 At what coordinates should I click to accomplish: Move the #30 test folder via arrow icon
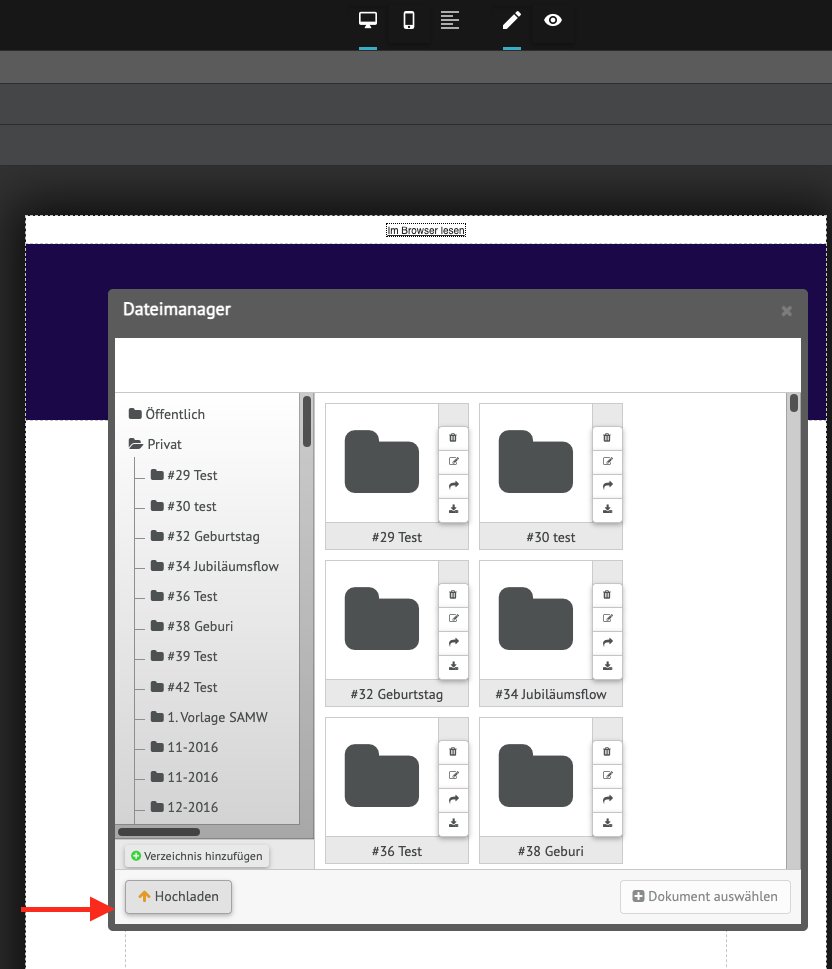point(607,485)
